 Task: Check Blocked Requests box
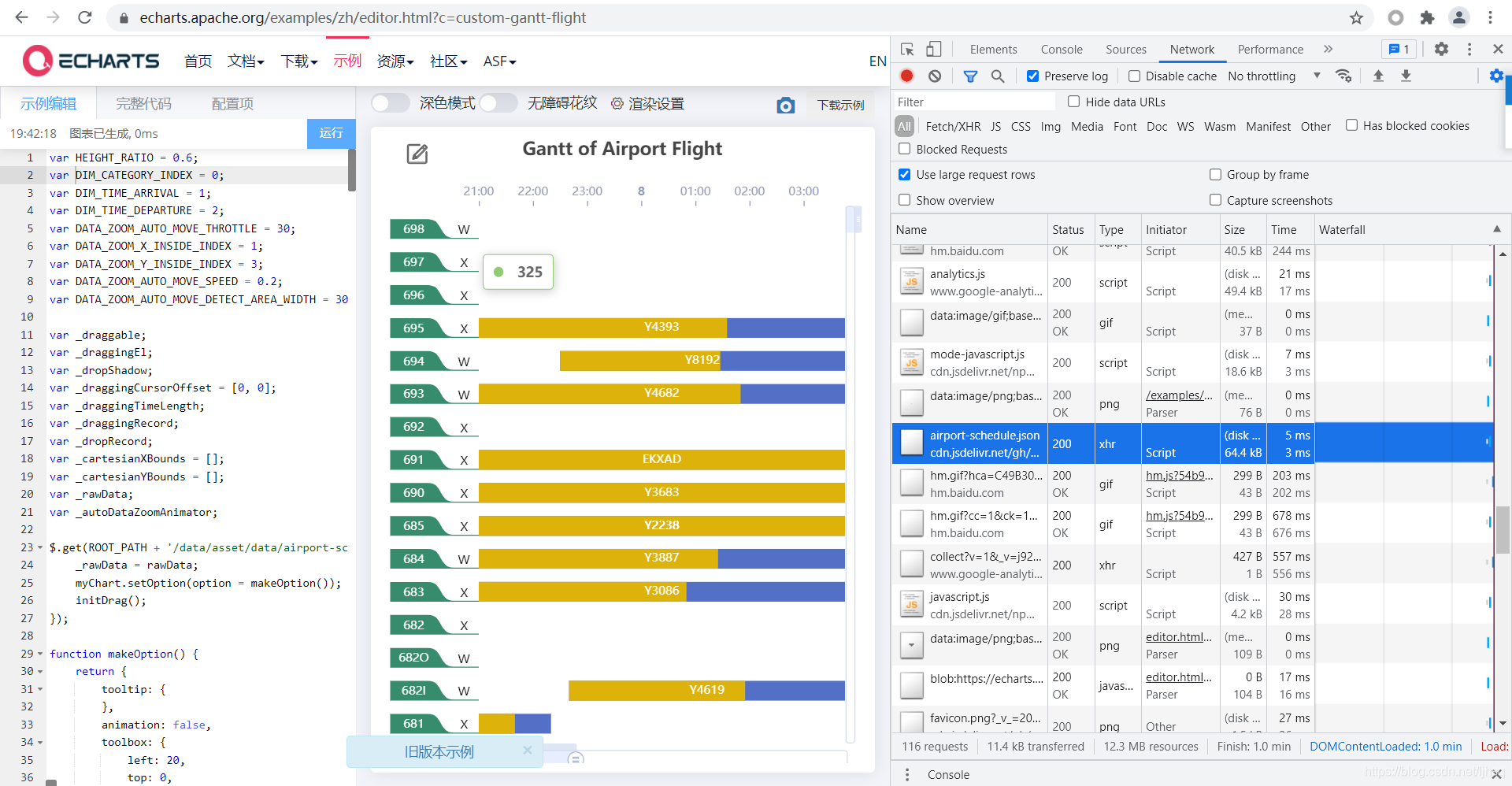pyautogui.click(x=904, y=149)
